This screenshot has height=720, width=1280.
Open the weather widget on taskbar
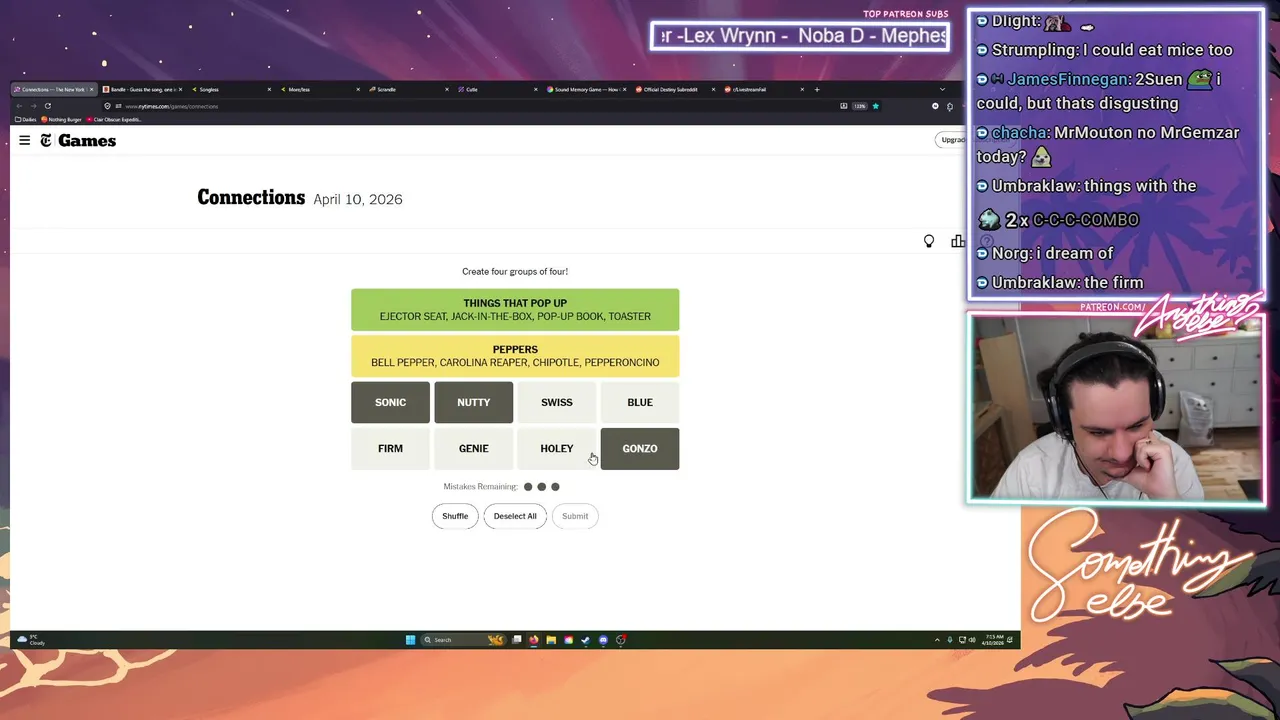[30, 640]
